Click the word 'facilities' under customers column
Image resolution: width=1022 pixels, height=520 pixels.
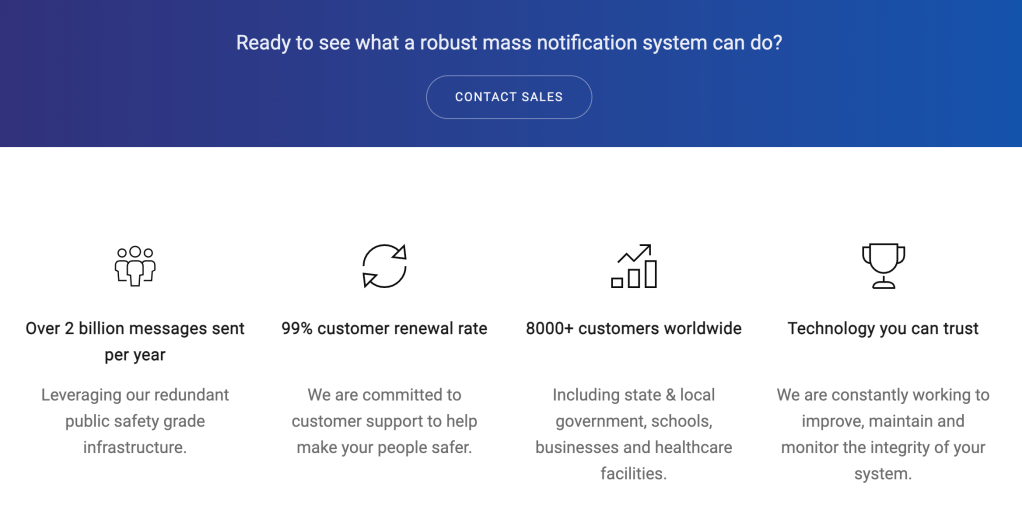point(633,474)
